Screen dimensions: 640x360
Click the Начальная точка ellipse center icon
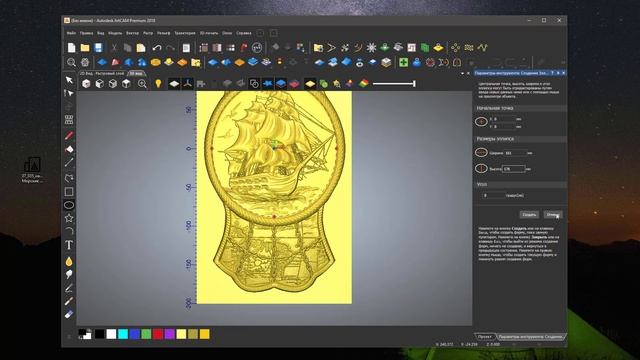(481, 122)
